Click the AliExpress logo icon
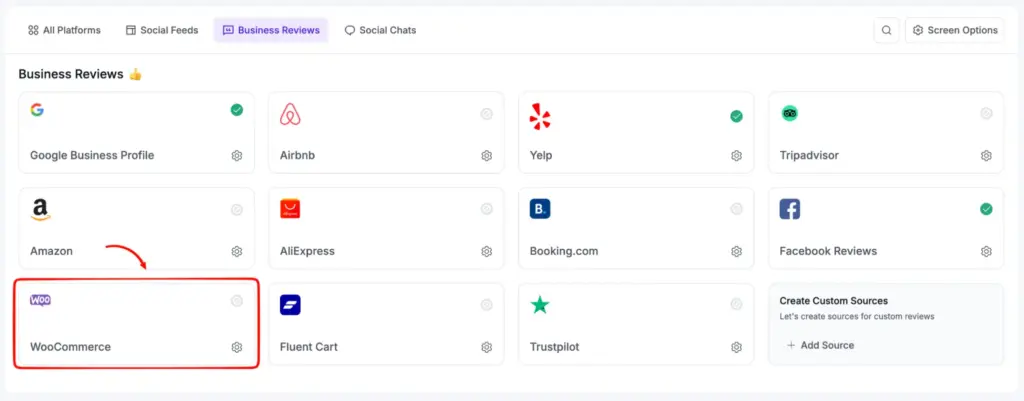The image size is (1024, 401). 290,209
